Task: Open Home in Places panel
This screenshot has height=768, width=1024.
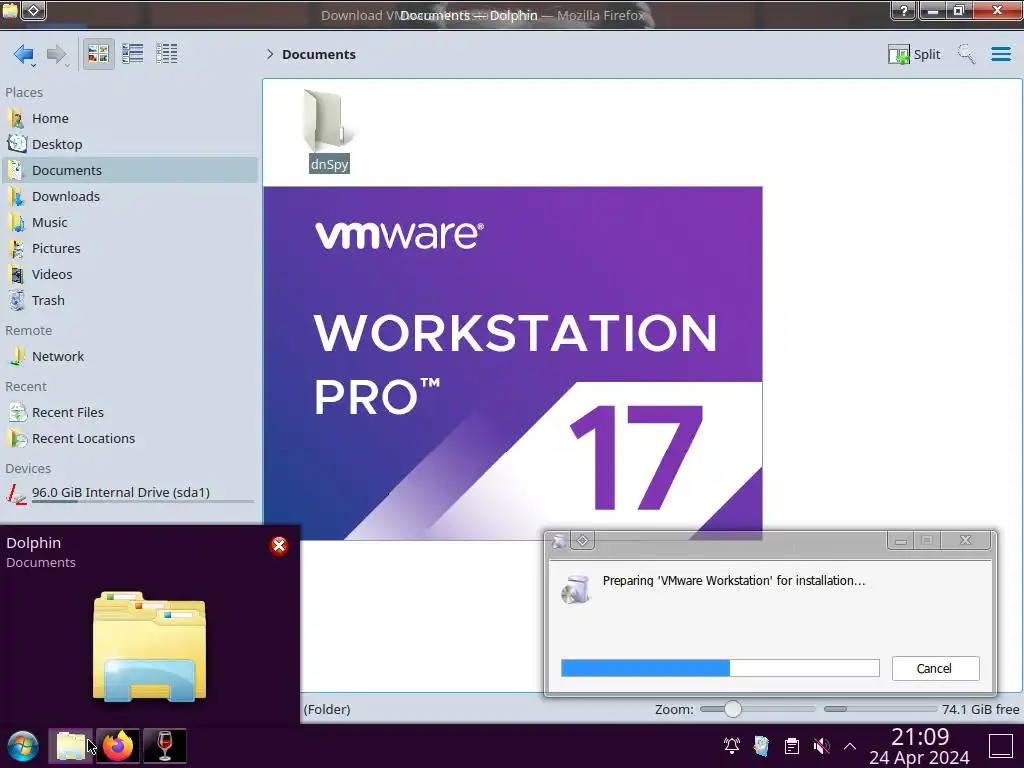Action: click(130, 118)
